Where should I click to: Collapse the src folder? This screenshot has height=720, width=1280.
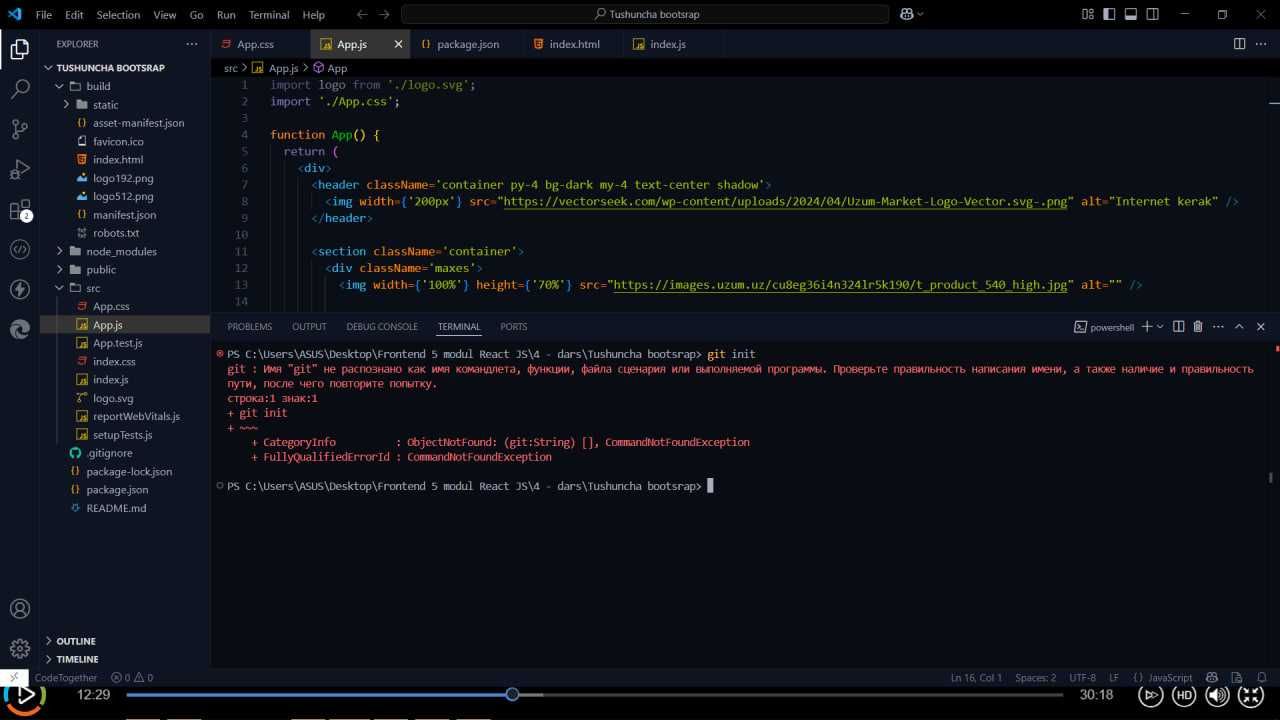tap(125, 288)
